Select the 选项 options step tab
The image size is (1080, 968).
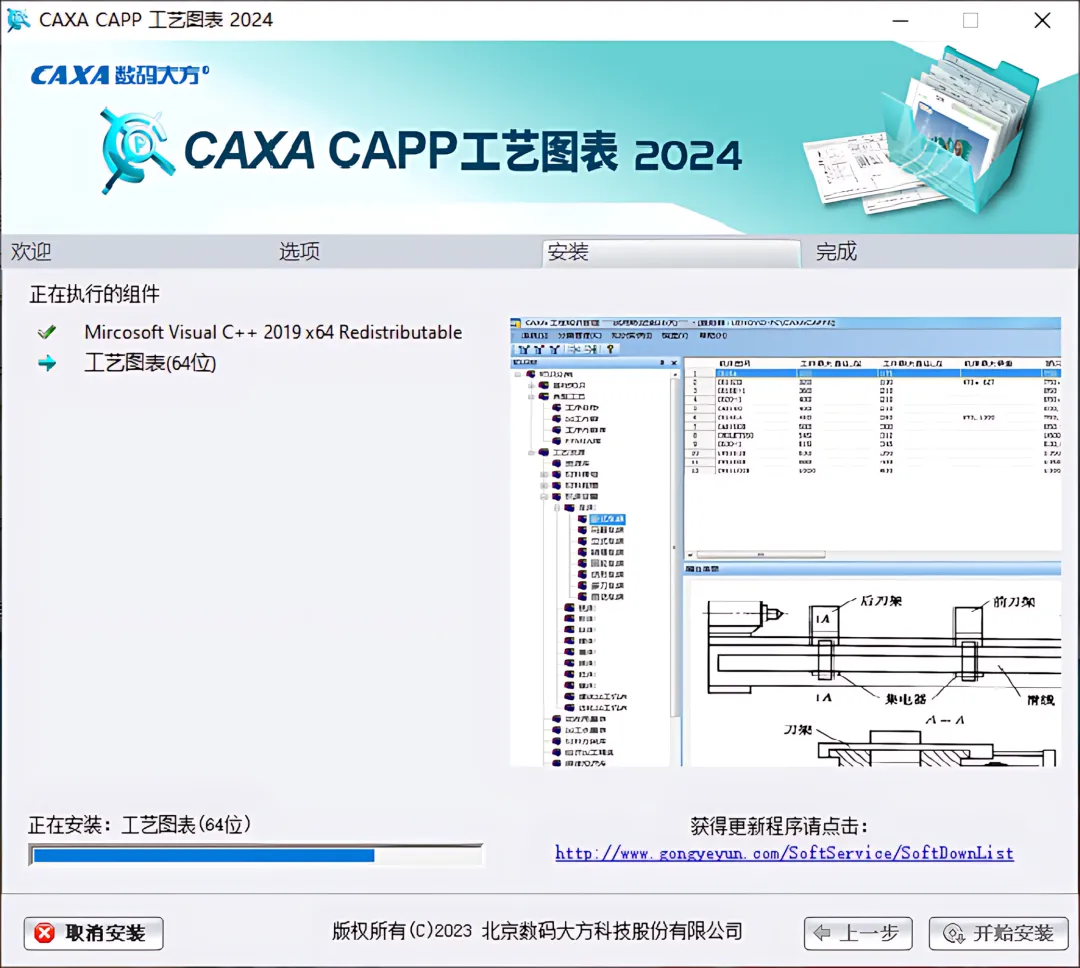(300, 251)
